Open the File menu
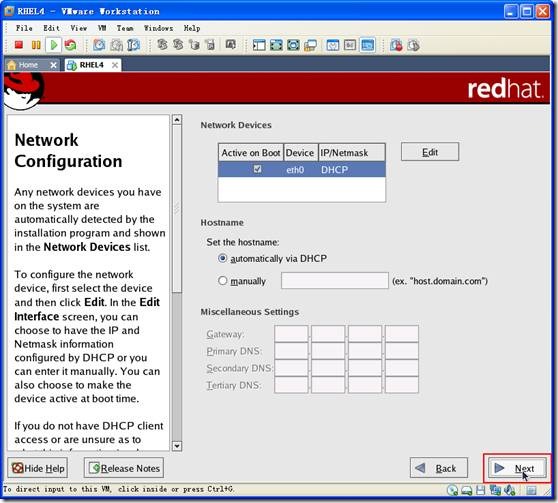The image size is (558, 503). 24,28
